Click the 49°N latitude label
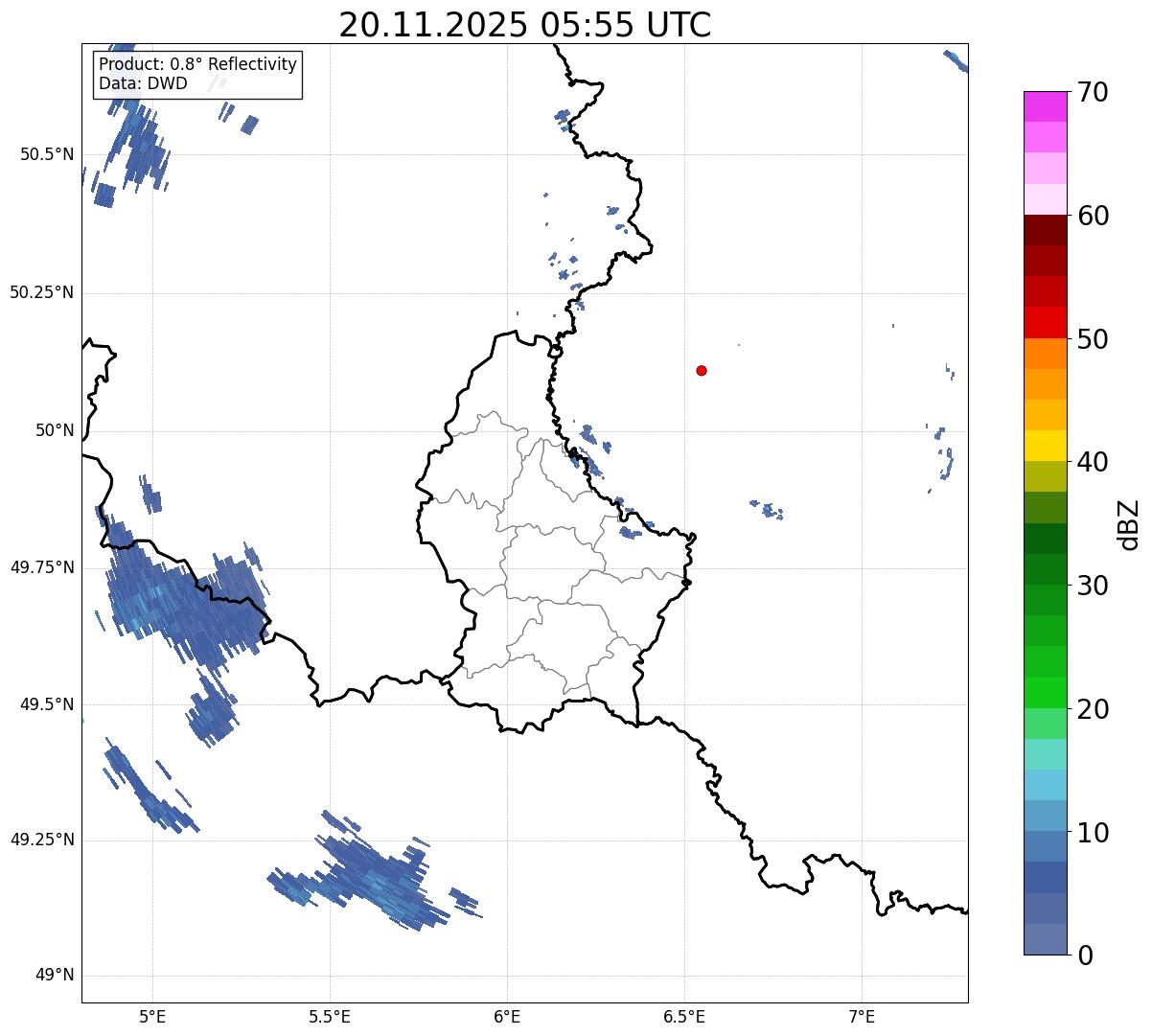Viewport: 1152px width, 1036px height. 55,976
